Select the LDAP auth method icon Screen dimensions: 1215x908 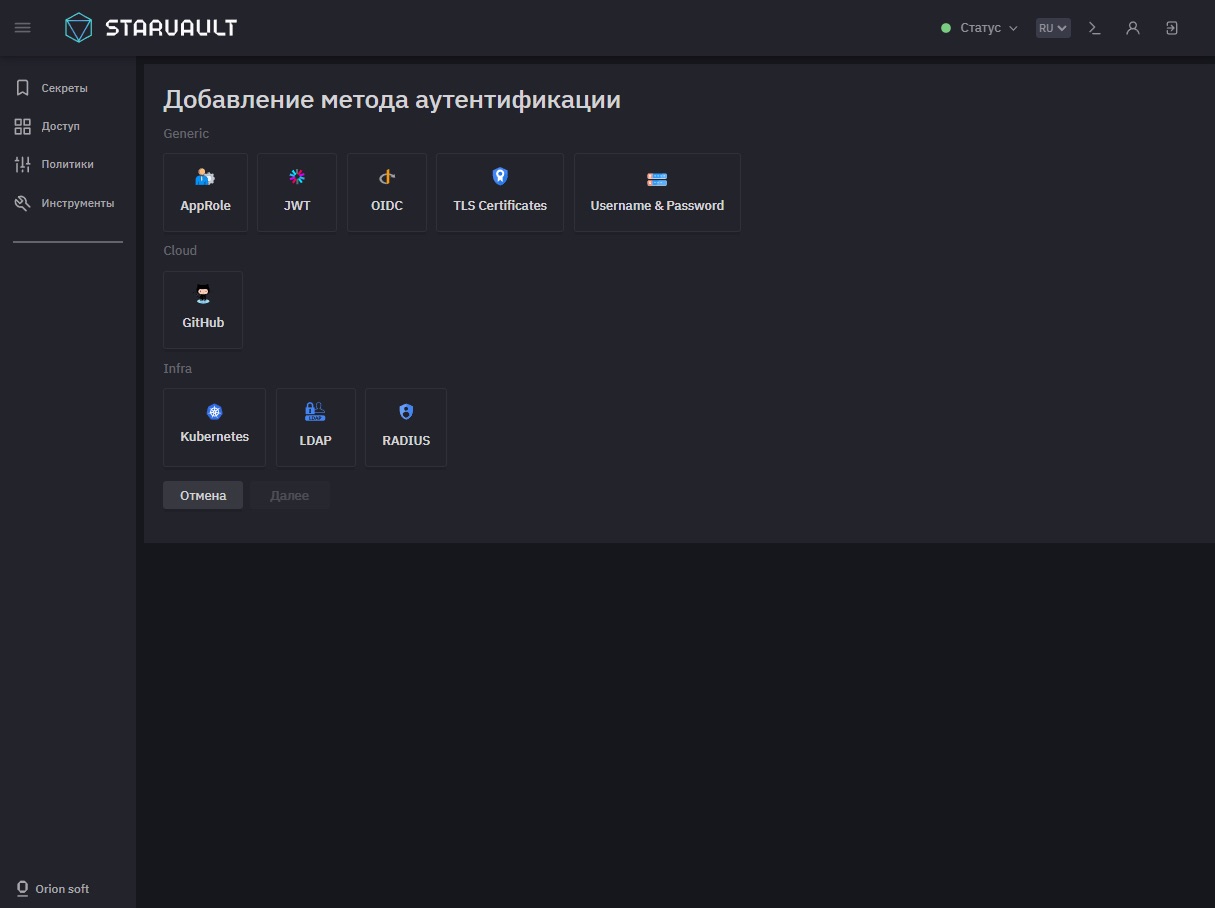315,412
